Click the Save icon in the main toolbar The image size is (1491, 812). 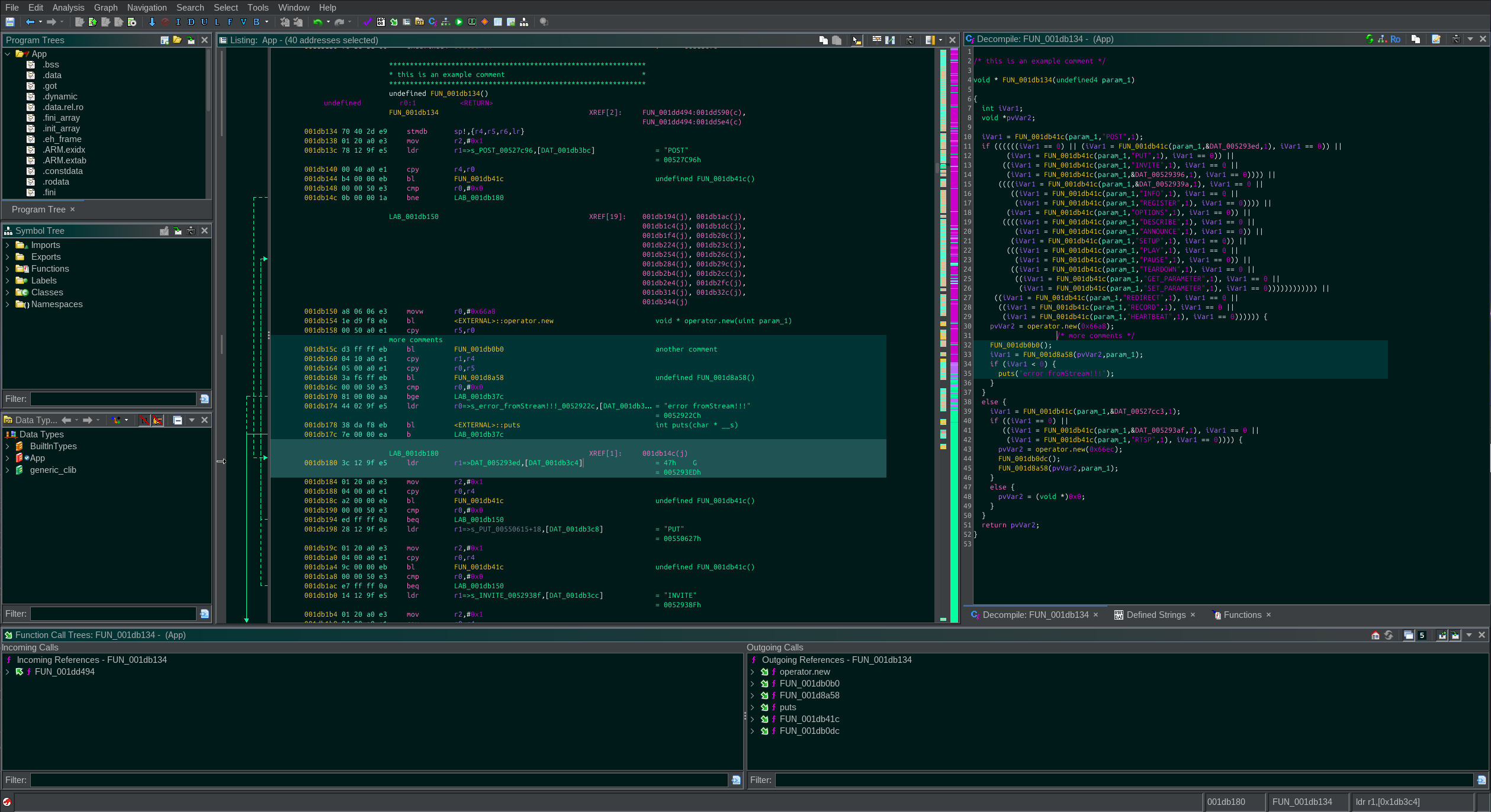[x=10, y=22]
